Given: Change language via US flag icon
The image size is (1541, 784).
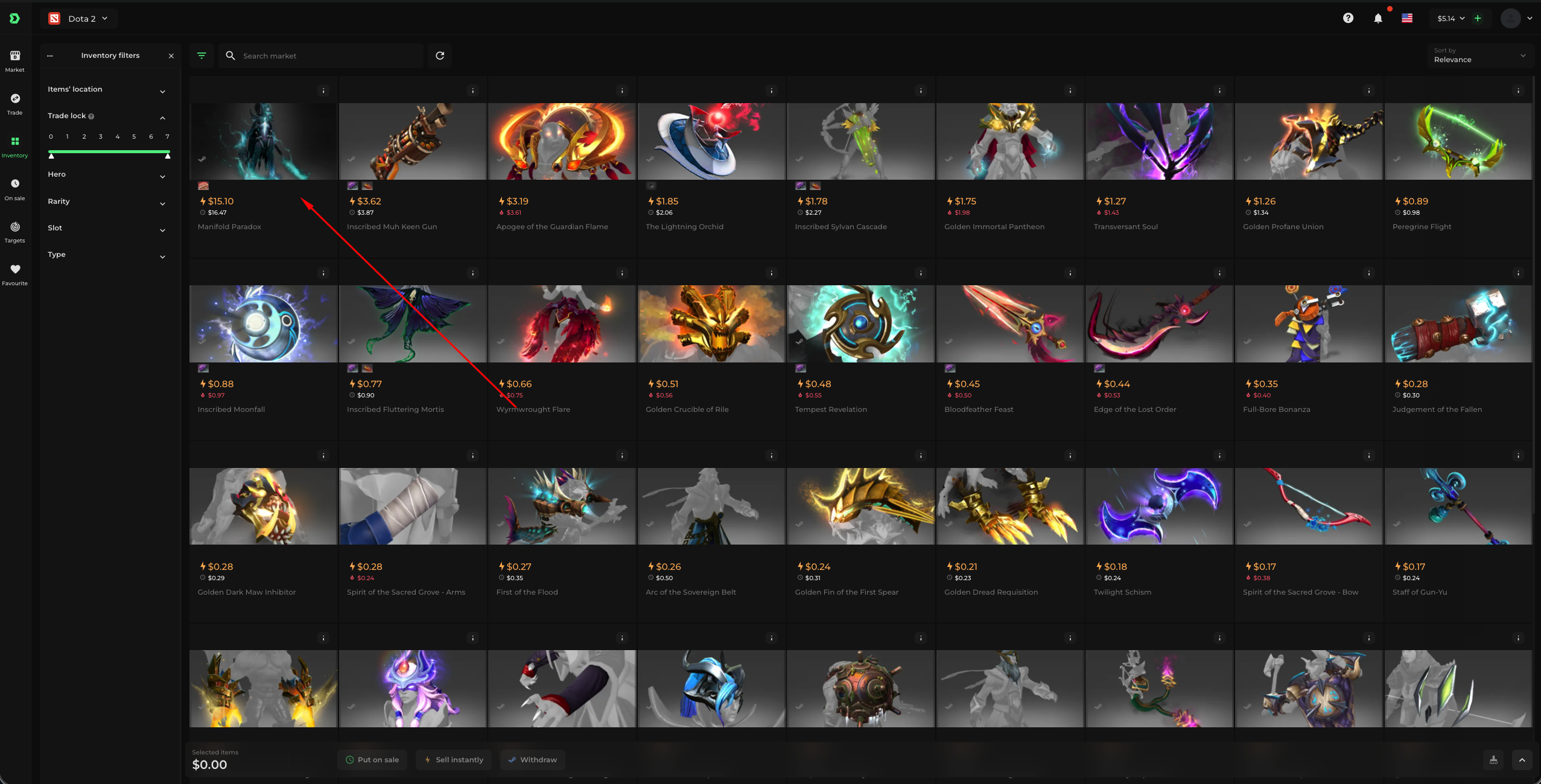Looking at the screenshot, I should click(x=1407, y=19).
